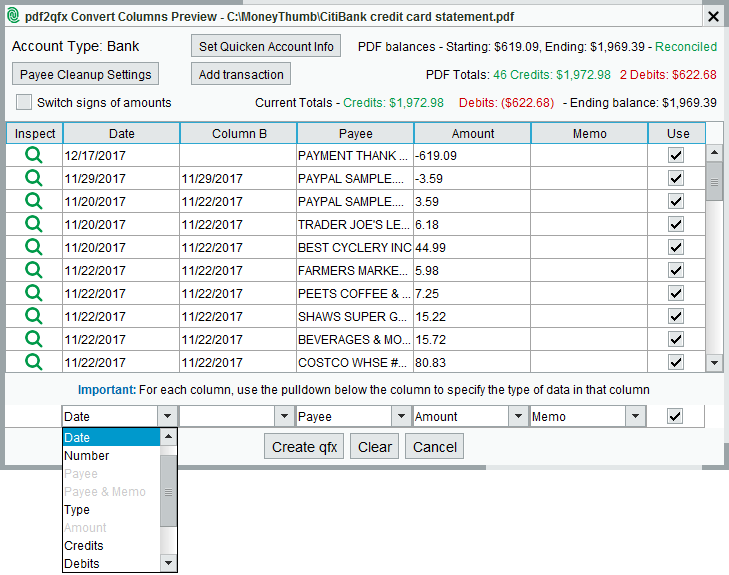729x575 pixels.
Task: Click the Memo column header
Action: pos(590,133)
